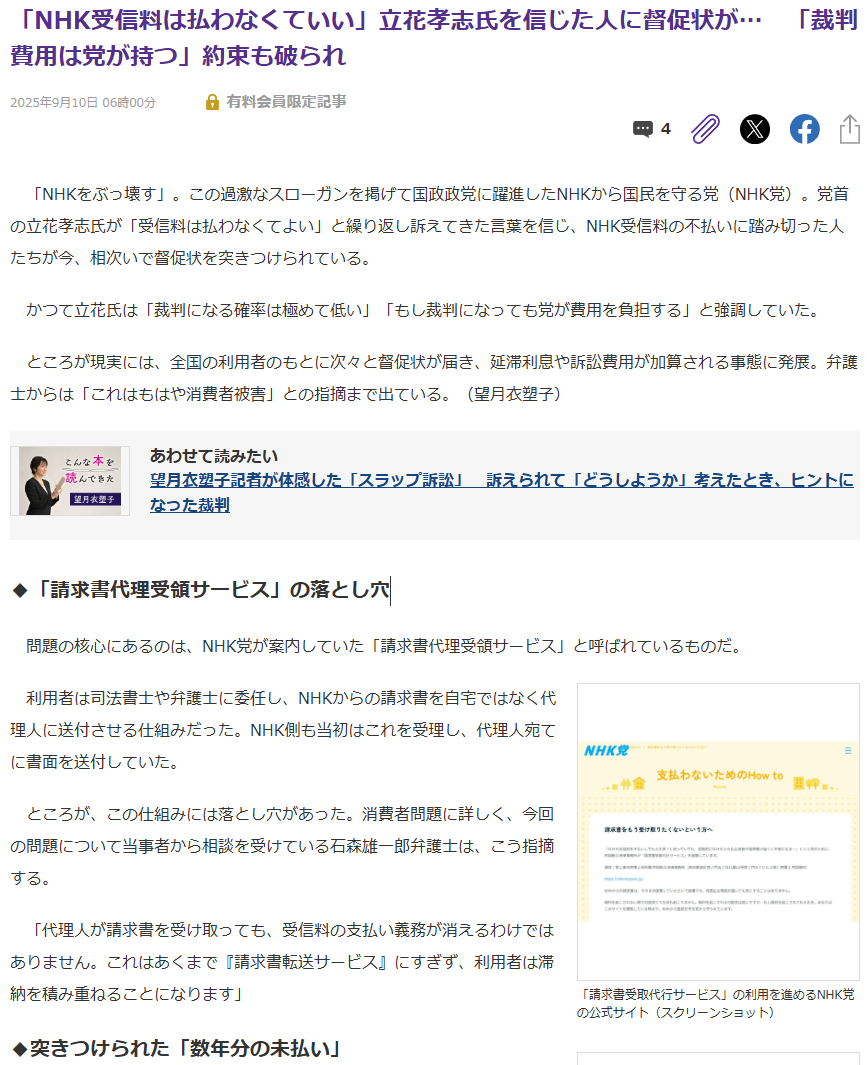Click the purple paperclip clip icon
The width and height of the screenshot is (867, 1065).
click(705, 129)
